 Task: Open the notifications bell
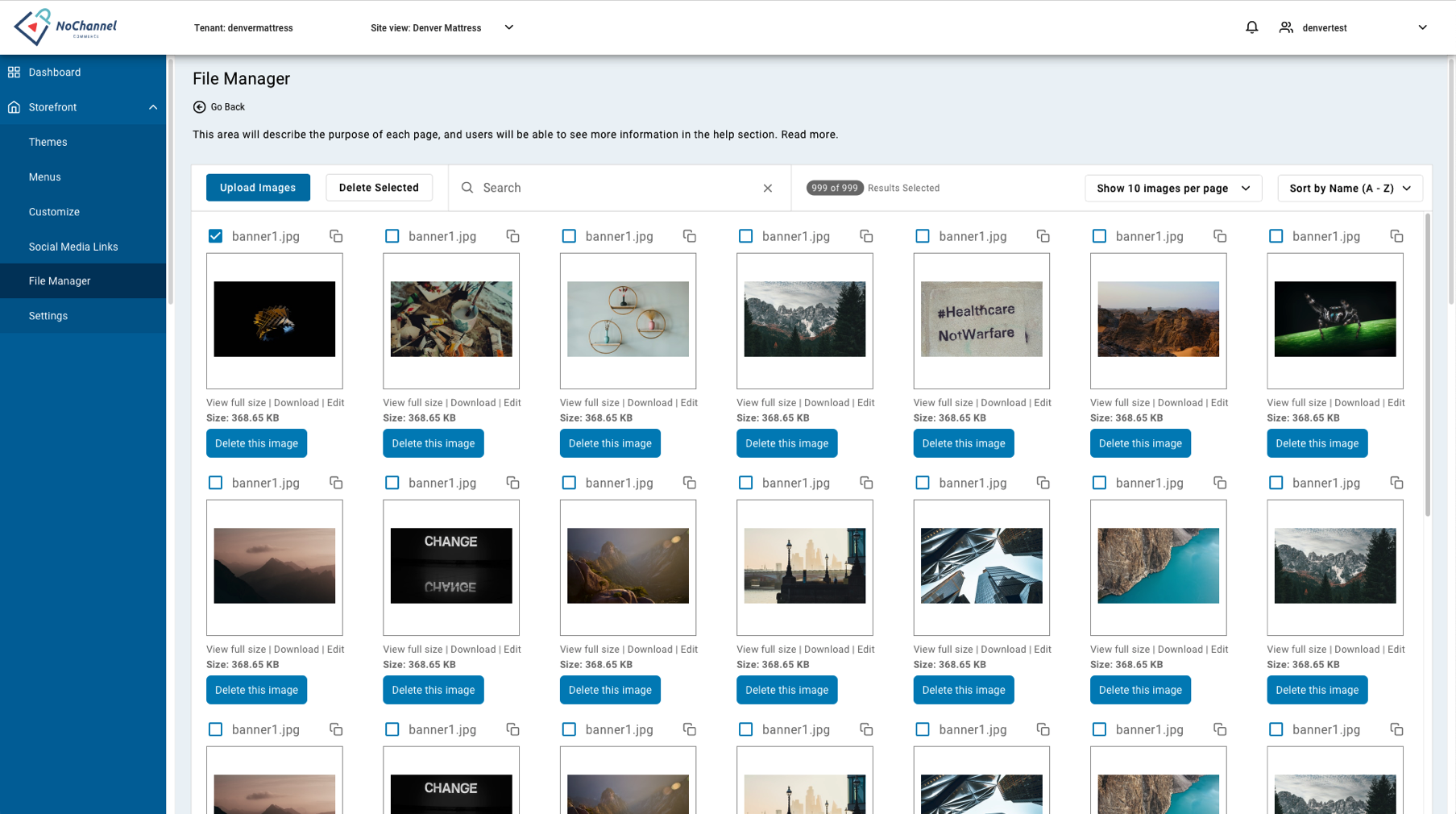[1251, 27]
